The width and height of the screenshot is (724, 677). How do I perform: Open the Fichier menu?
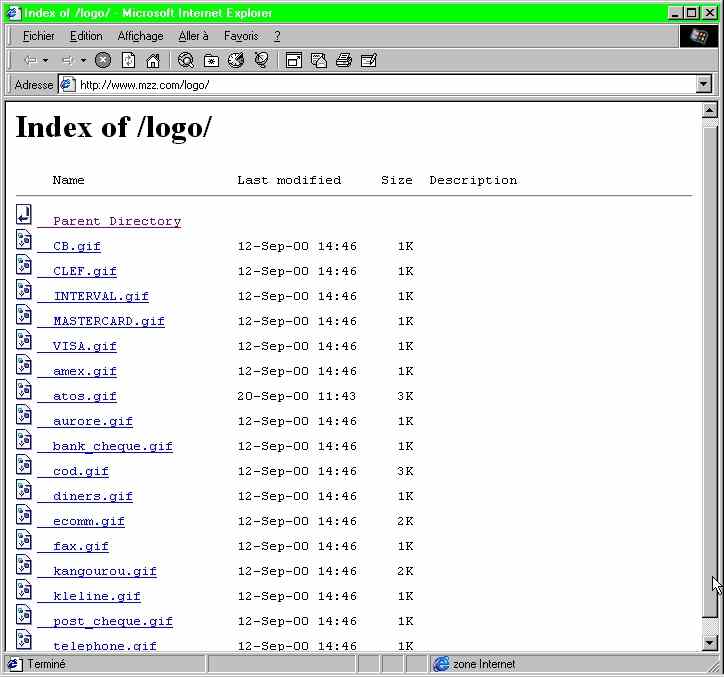(39, 36)
